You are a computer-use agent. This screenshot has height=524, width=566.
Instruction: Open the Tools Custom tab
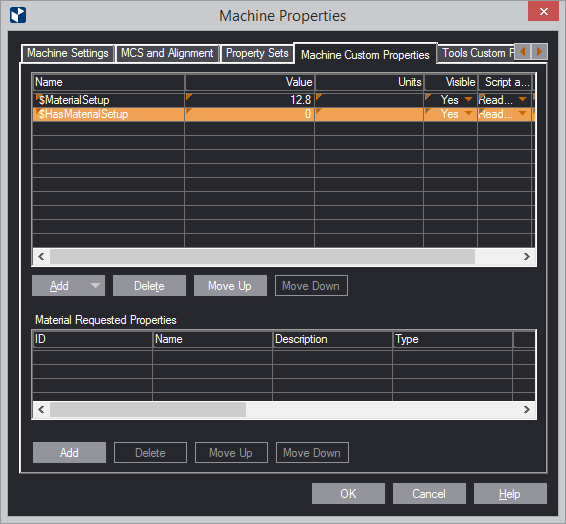(x=475, y=53)
